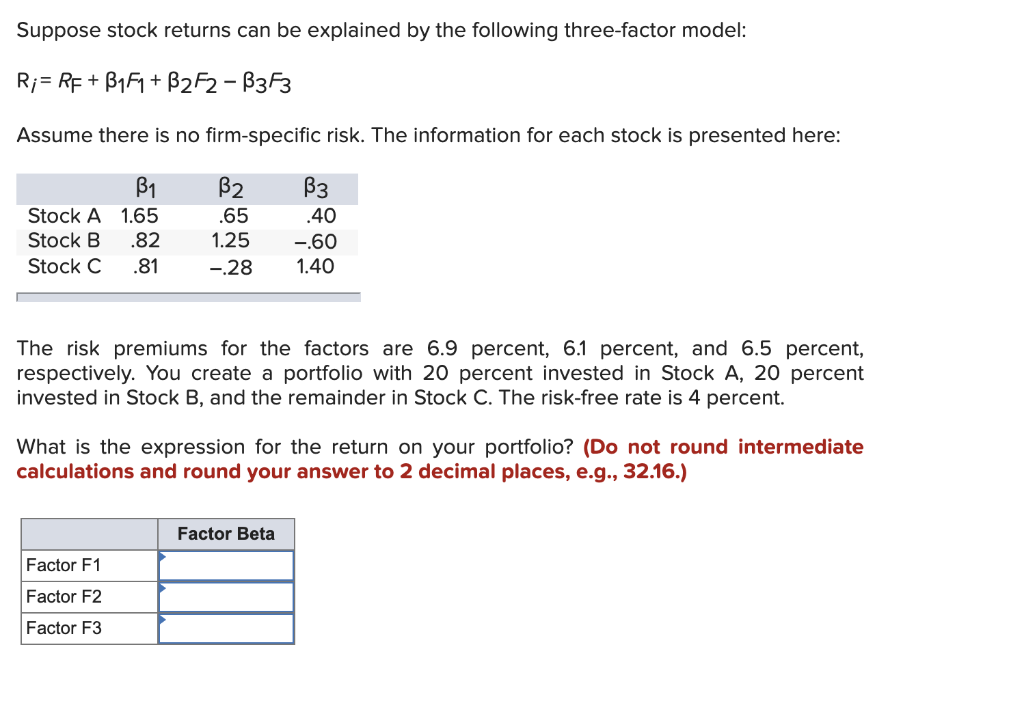Click the scrollbar below the stock table
The width and height of the screenshot is (1024, 701).
tap(187, 295)
